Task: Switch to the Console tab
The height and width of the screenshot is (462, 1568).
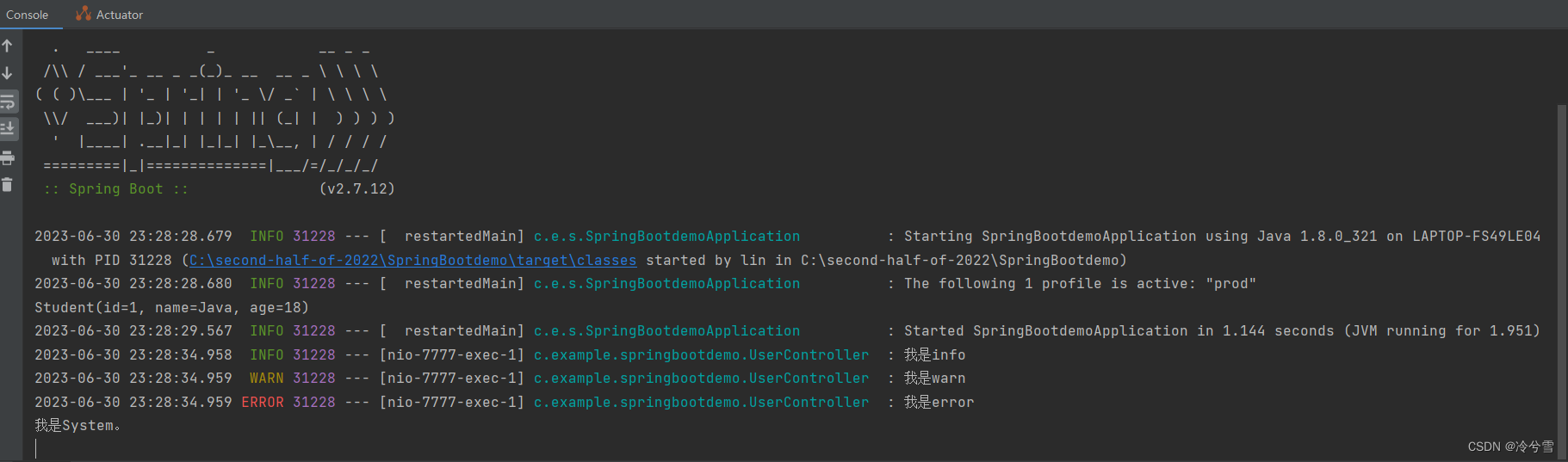Action: pyautogui.click(x=28, y=15)
